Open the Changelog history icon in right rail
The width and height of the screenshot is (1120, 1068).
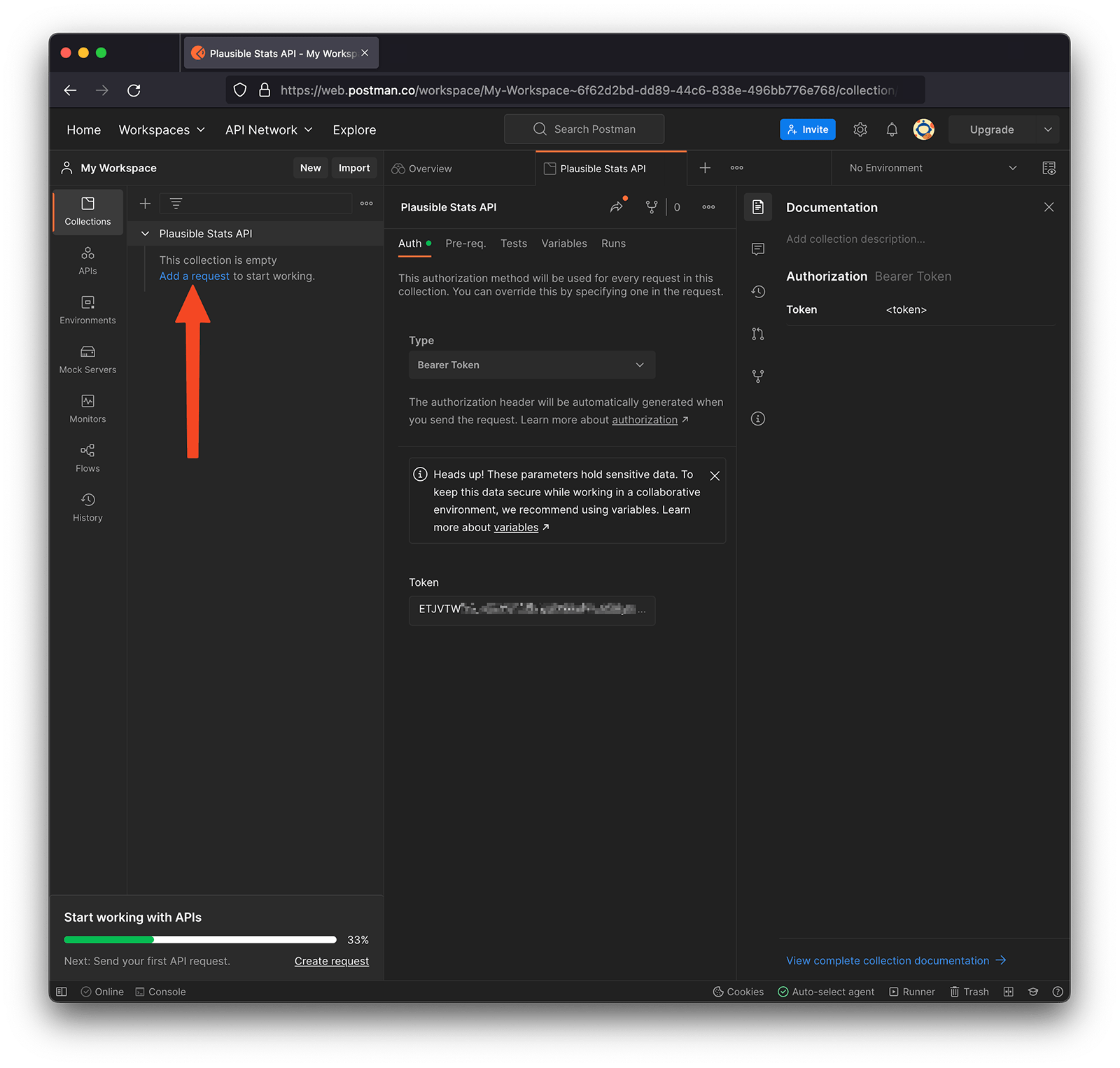(x=757, y=292)
